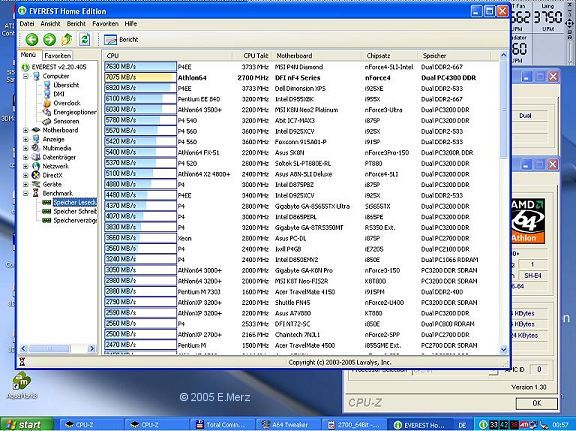Click the CPU column header
This screenshot has height=431, width=576.
pos(167,55)
